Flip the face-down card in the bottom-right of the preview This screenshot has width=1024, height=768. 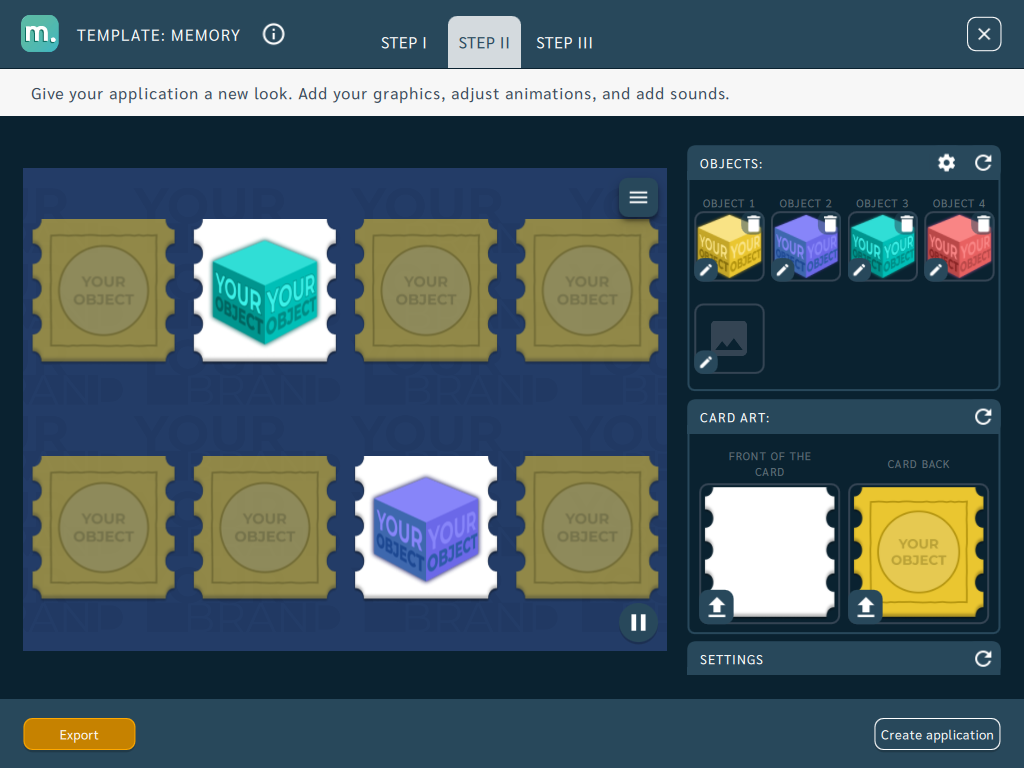click(x=587, y=528)
